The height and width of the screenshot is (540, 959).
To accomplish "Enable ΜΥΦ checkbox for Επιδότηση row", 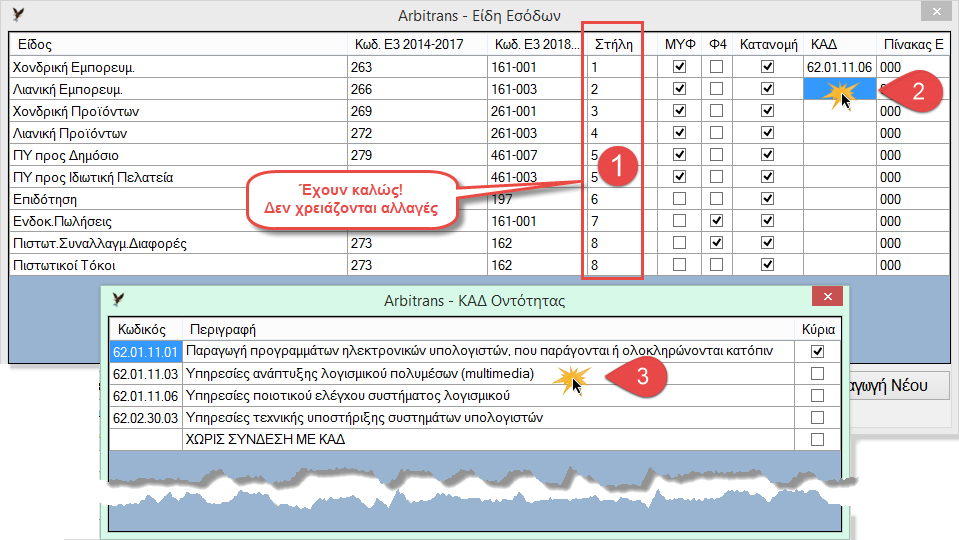I will tap(679, 199).
